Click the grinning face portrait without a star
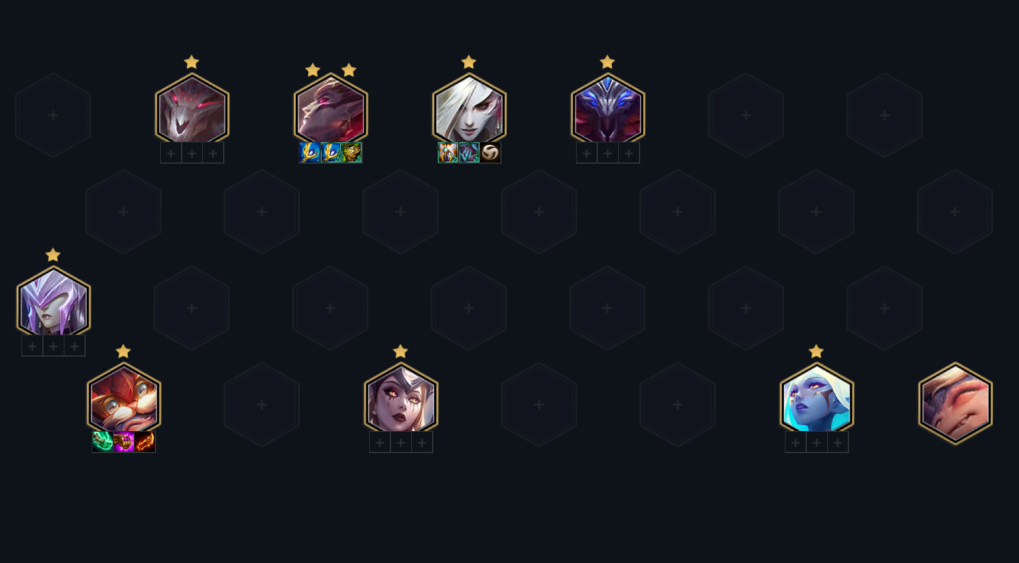 [x=955, y=404]
